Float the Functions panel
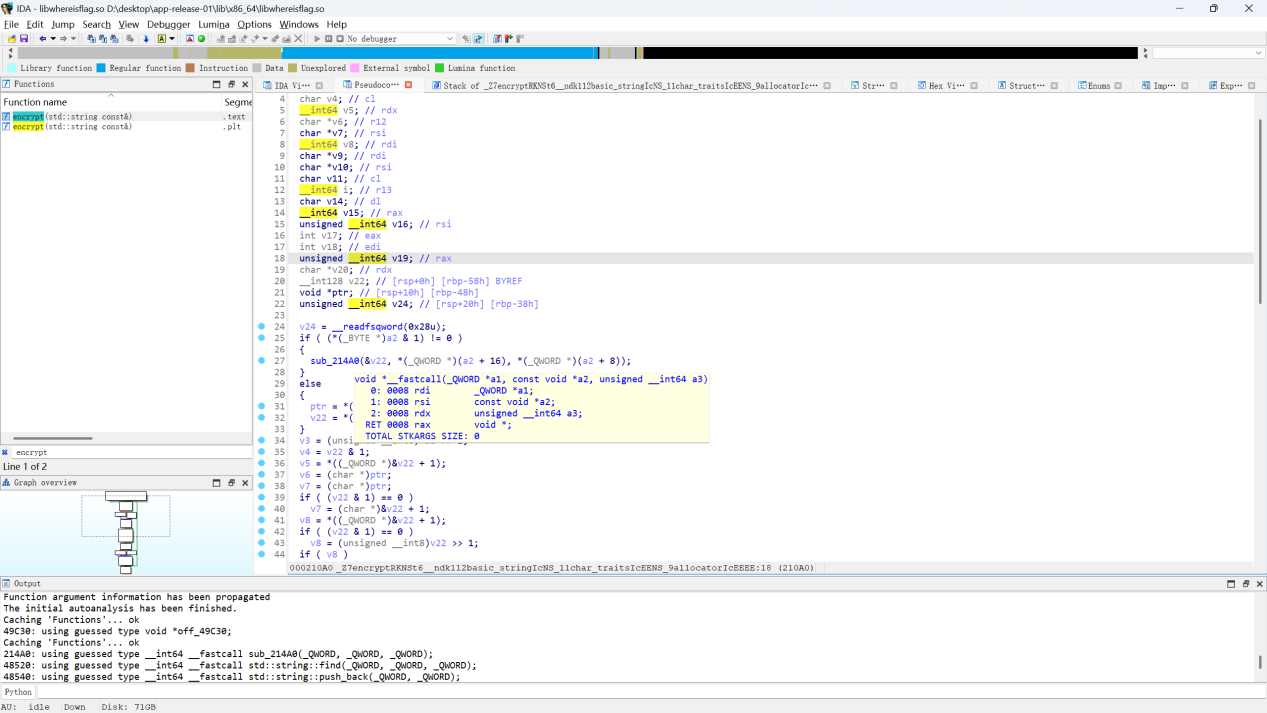The image size is (1267, 713). [231, 84]
